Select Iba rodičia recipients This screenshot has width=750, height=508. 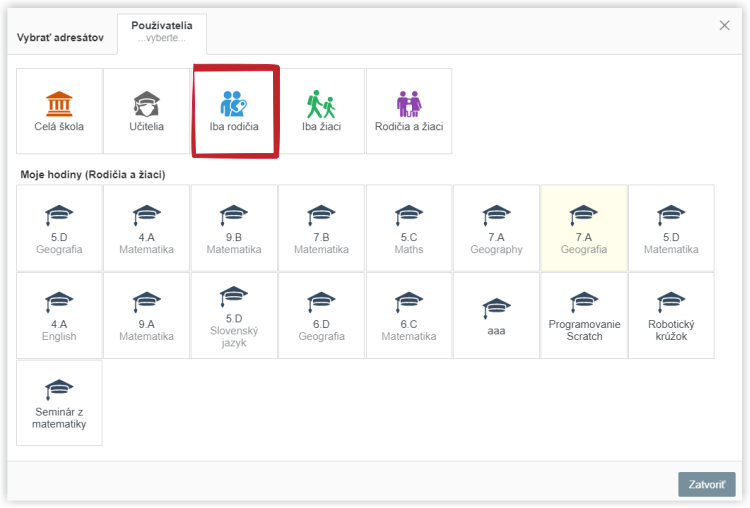tap(234, 111)
